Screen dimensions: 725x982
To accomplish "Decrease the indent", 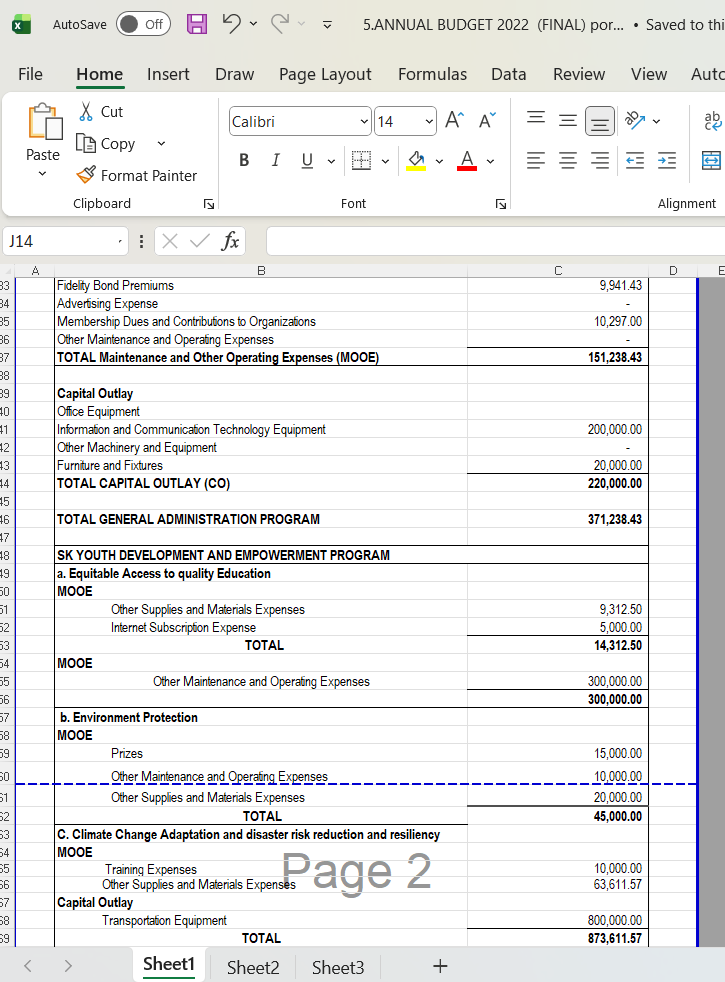I will 635,160.
